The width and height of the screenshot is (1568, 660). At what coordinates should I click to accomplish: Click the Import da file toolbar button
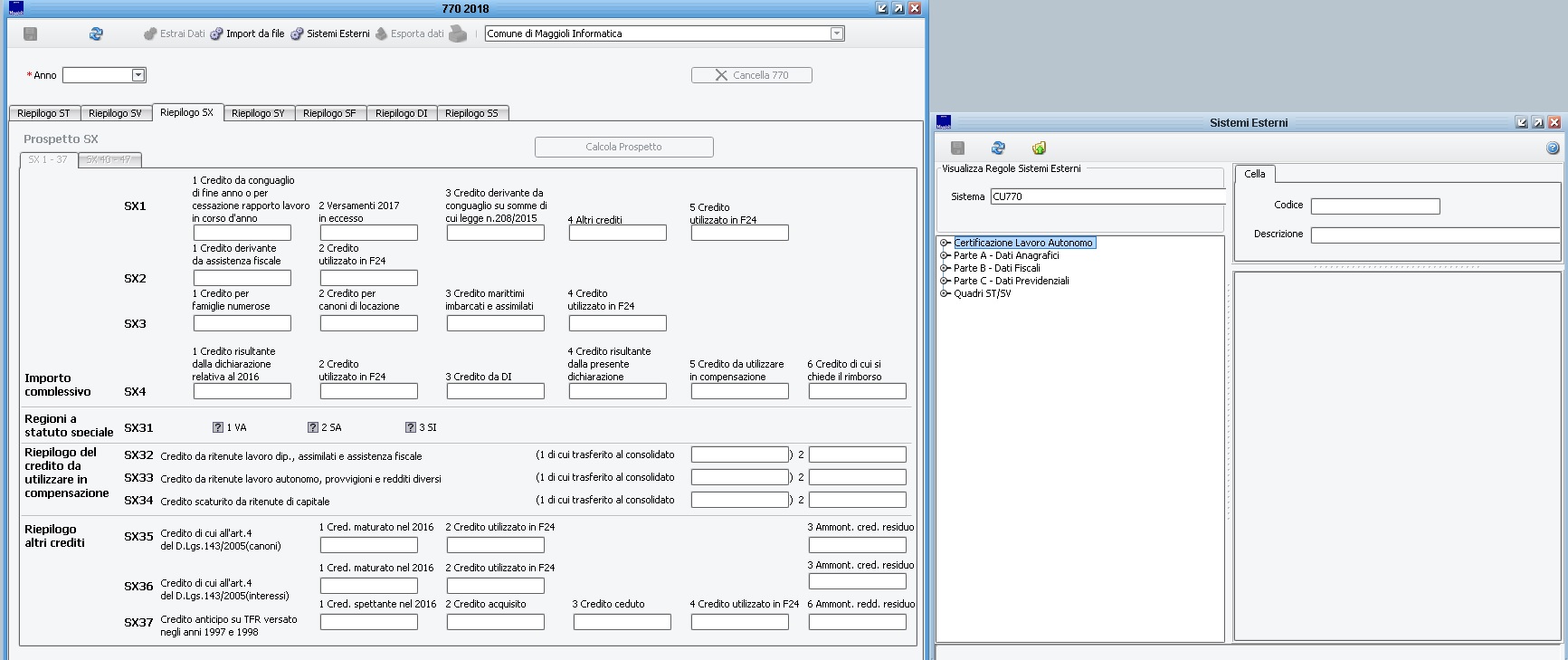[x=247, y=33]
